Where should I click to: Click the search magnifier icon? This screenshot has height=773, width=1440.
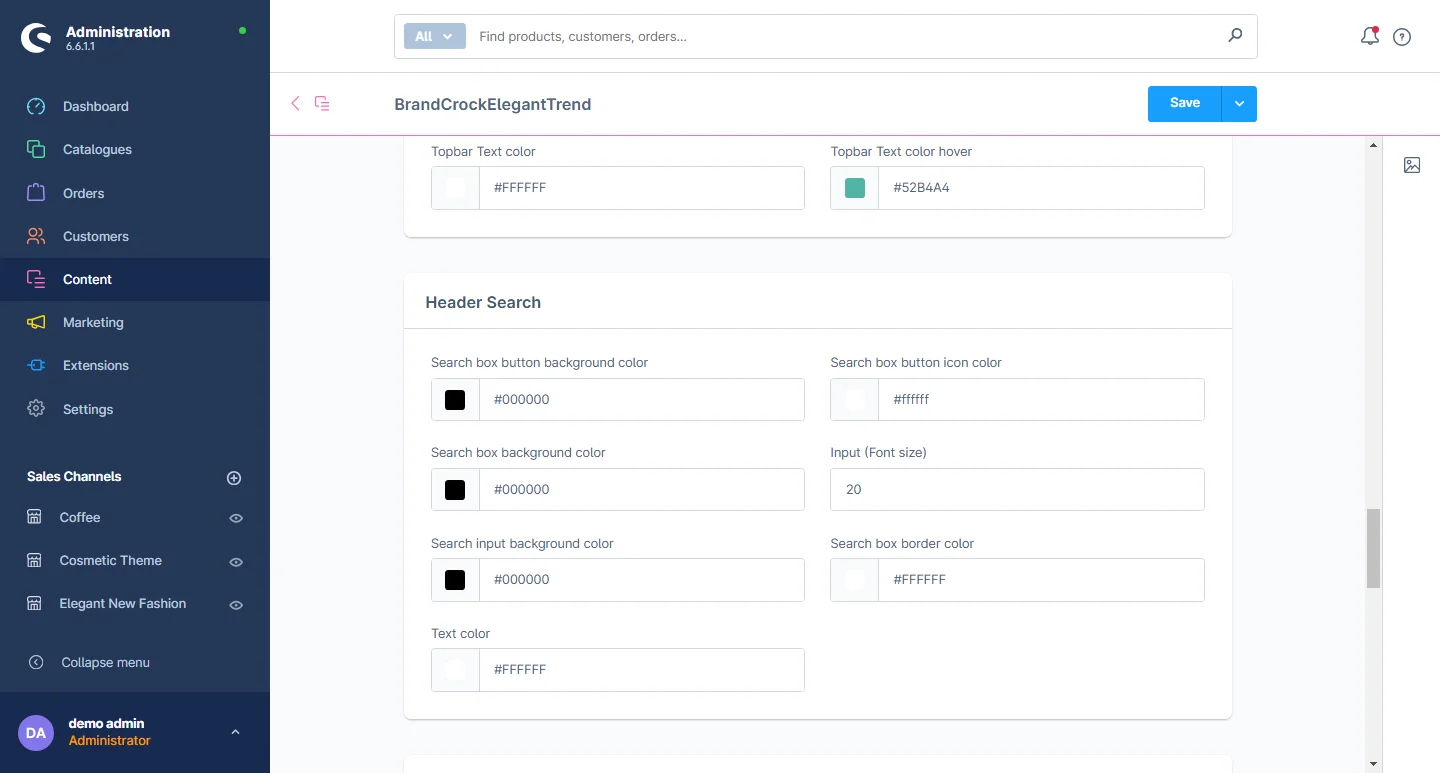1235,36
